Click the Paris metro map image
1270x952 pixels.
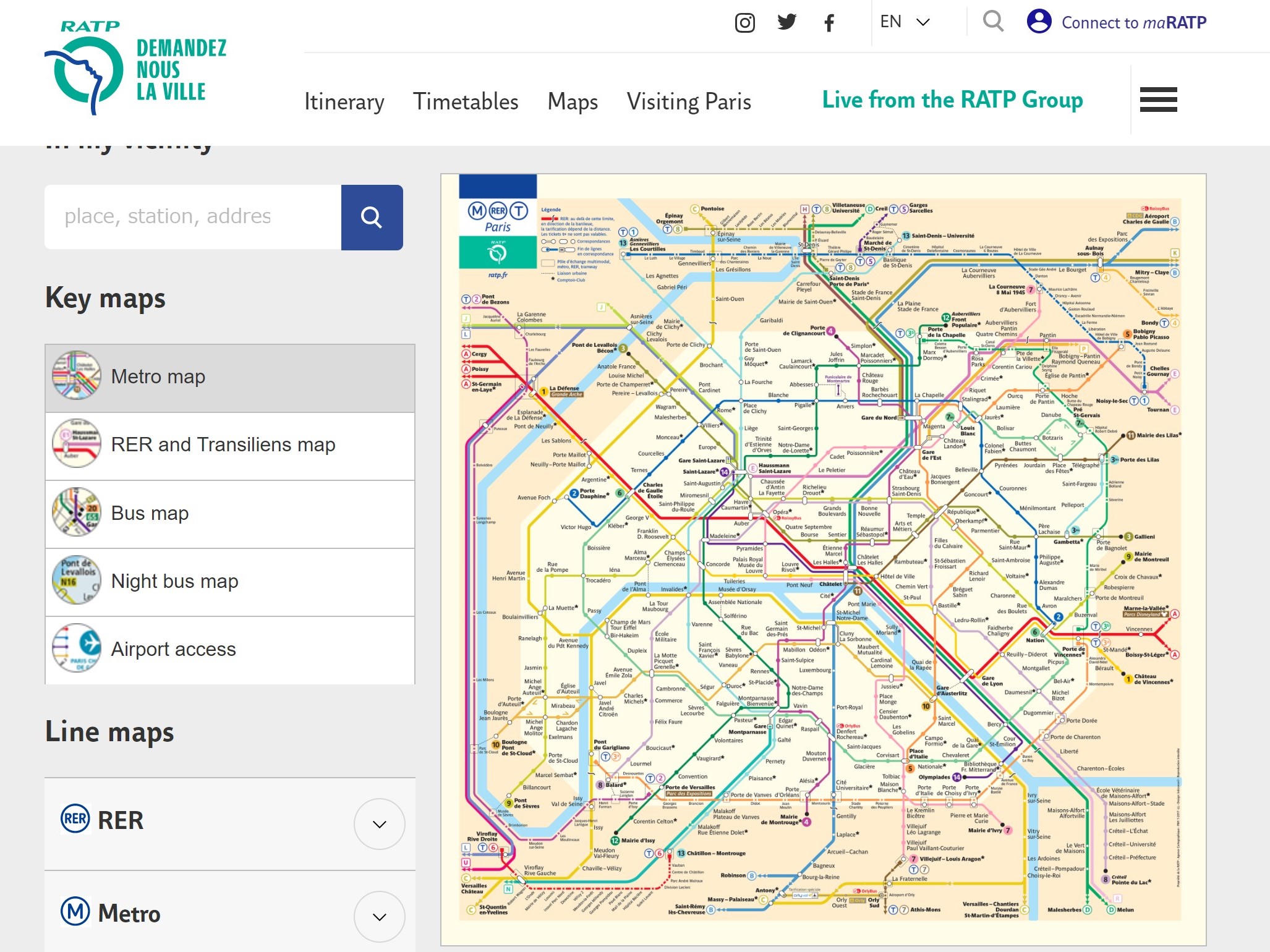tap(823, 559)
